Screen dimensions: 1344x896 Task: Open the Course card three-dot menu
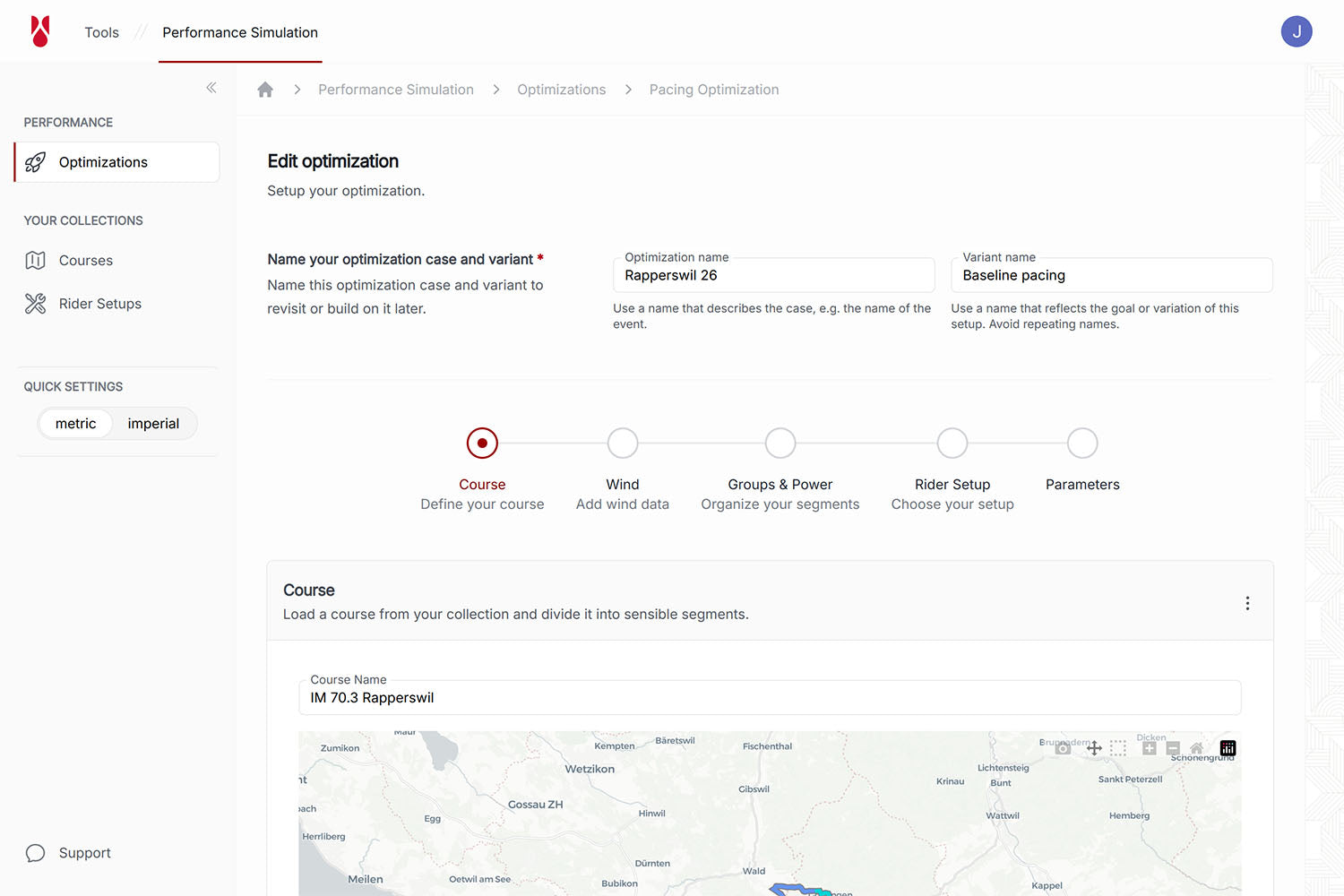[1246, 603]
